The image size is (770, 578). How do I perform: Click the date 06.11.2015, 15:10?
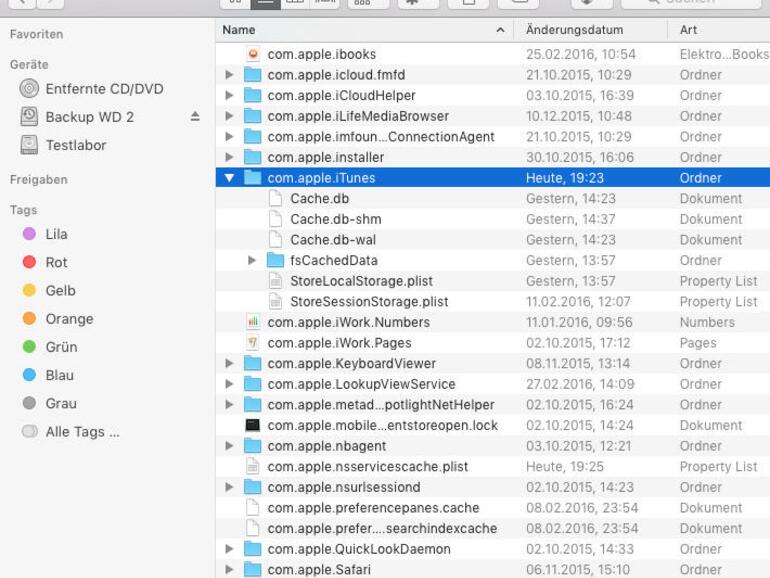click(578, 570)
